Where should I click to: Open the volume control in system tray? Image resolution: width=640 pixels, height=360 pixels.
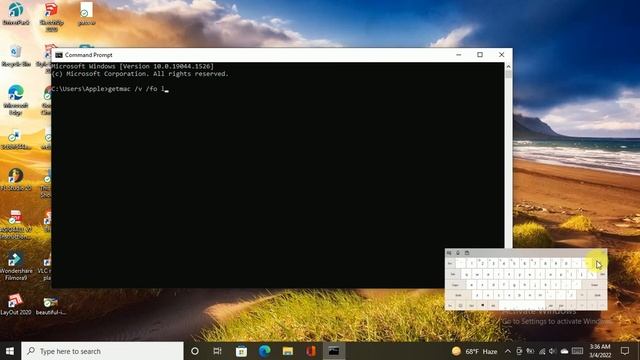(x=552, y=351)
